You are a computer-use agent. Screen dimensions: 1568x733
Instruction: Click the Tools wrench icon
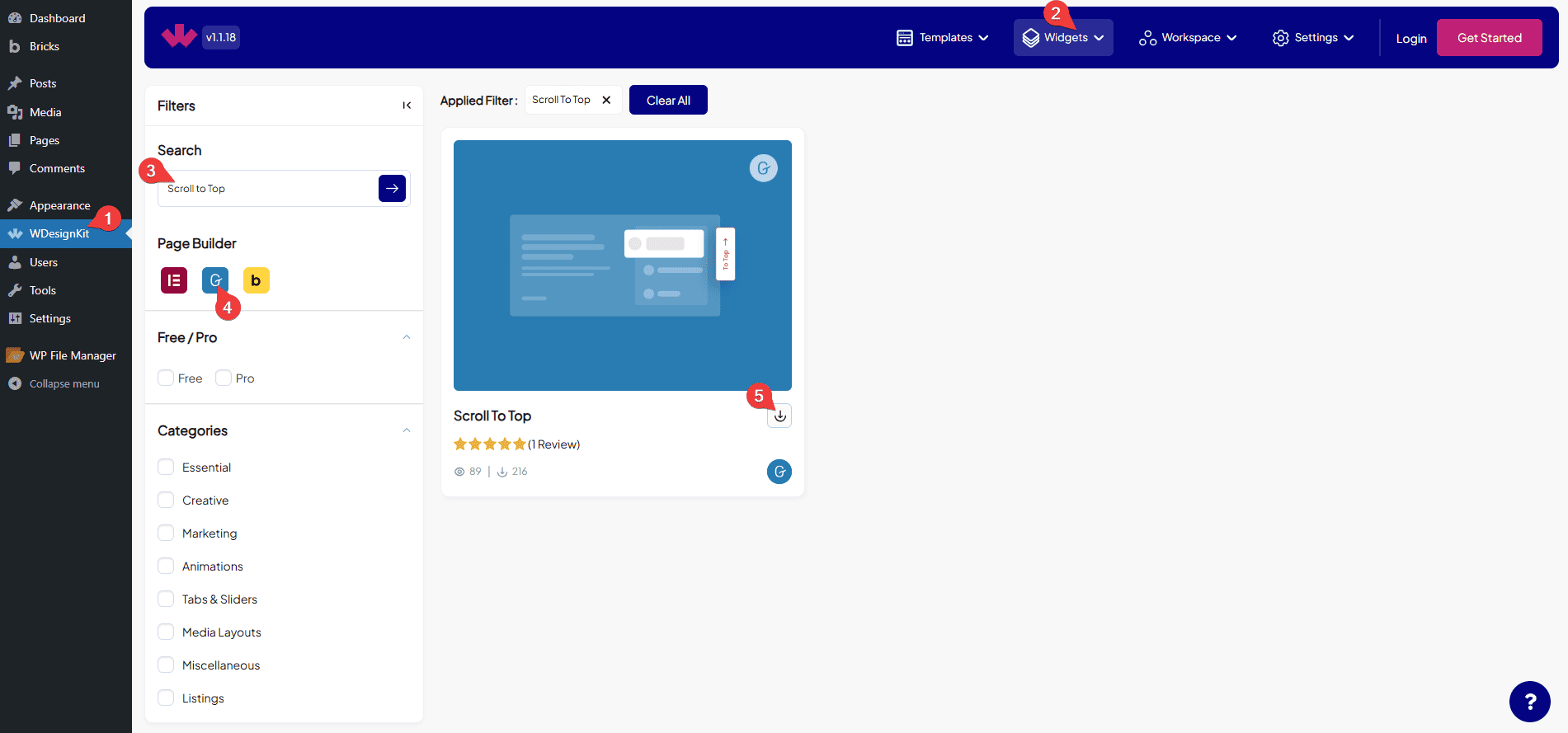click(15, 290)
